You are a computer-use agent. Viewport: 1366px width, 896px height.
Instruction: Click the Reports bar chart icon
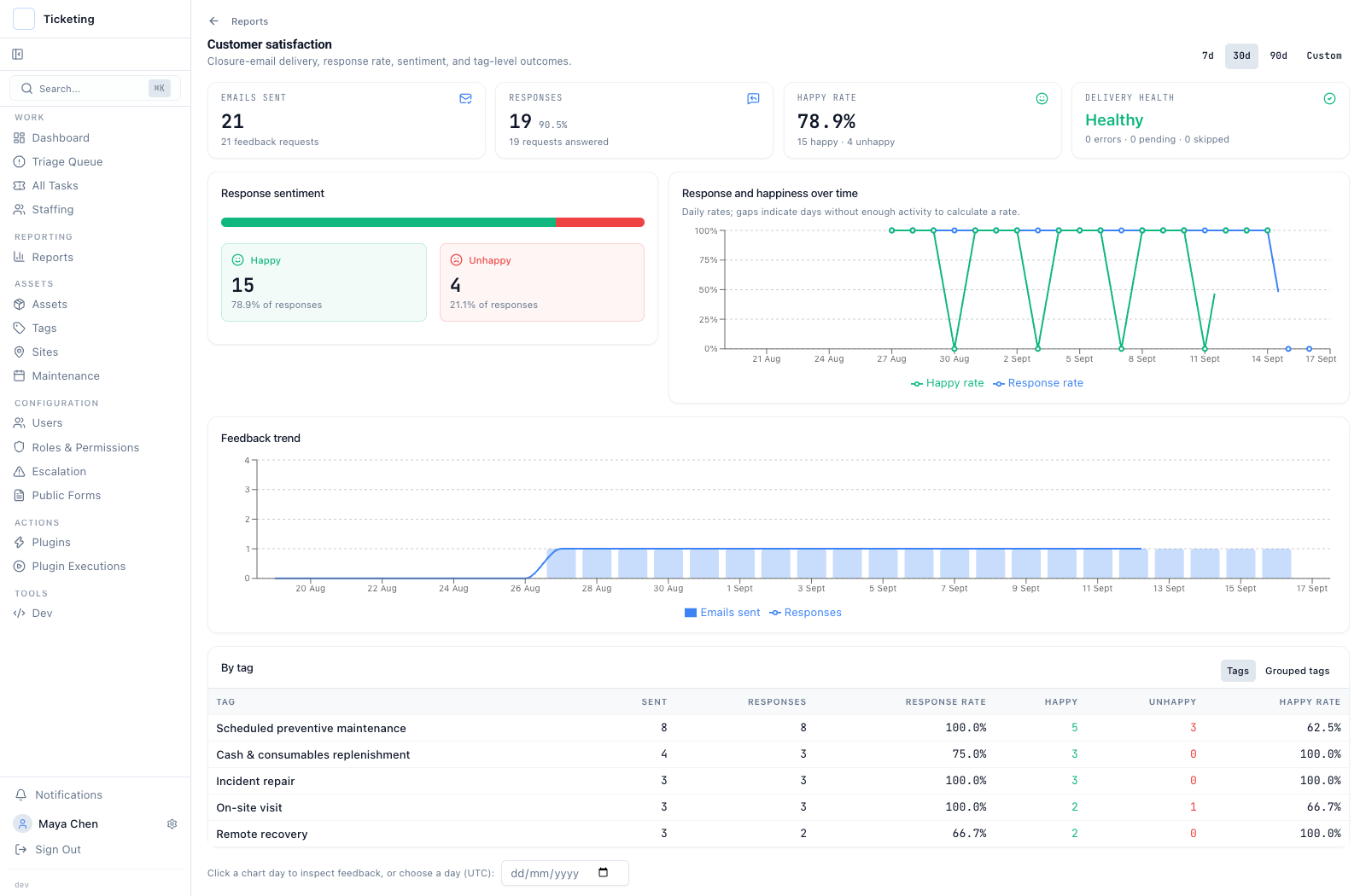tap(20, 258)
